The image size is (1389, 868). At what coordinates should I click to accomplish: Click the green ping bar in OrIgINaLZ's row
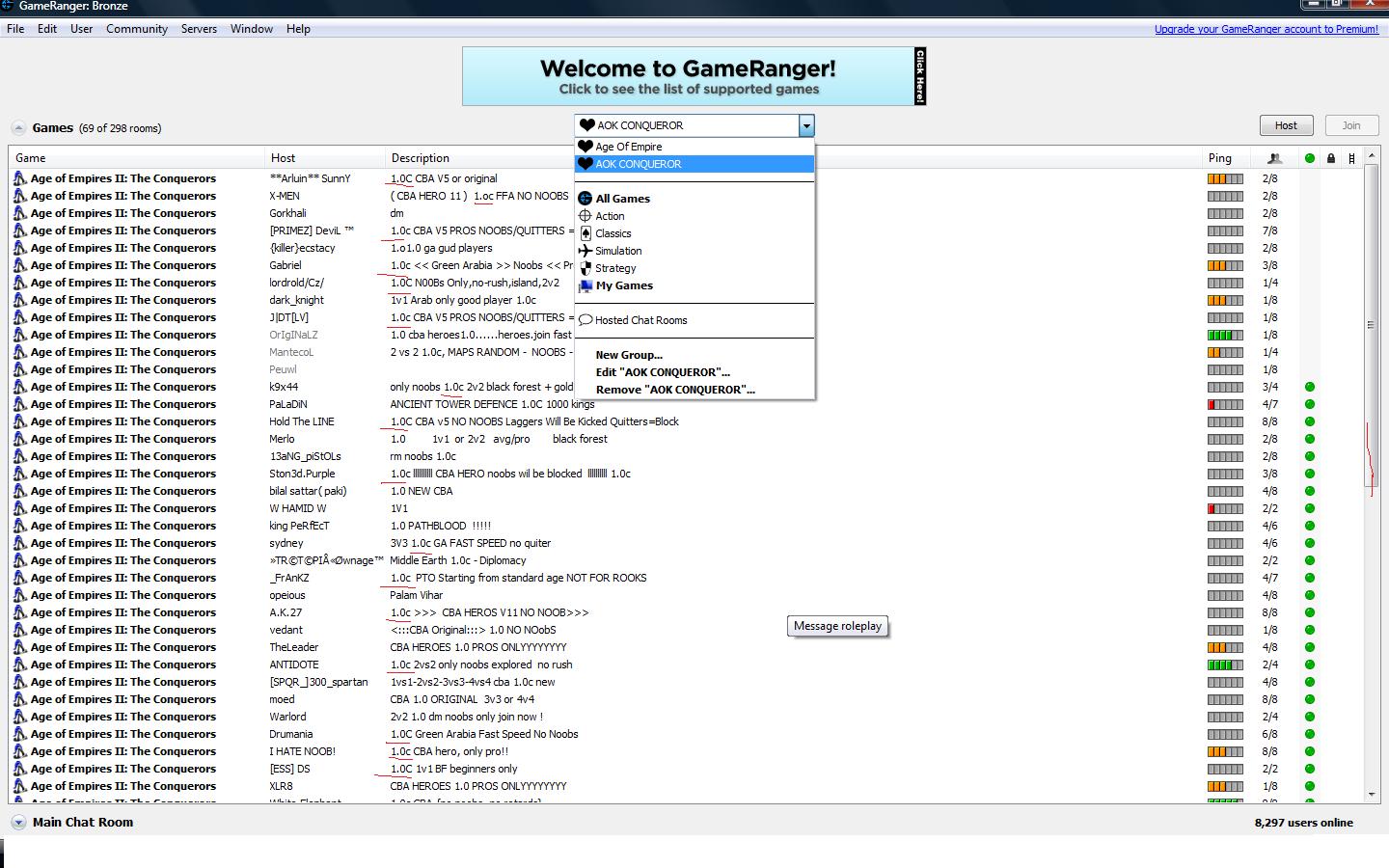[x=1225, y=335]
